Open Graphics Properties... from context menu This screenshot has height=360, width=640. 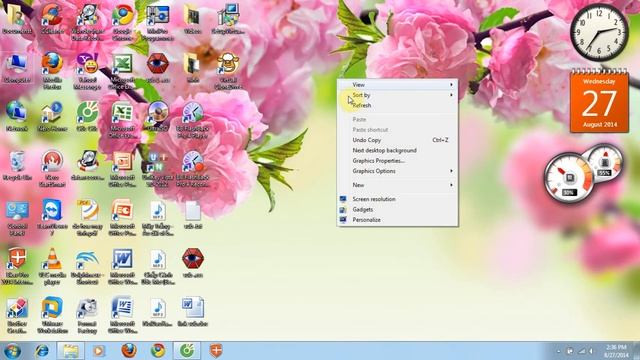(397, 161)
